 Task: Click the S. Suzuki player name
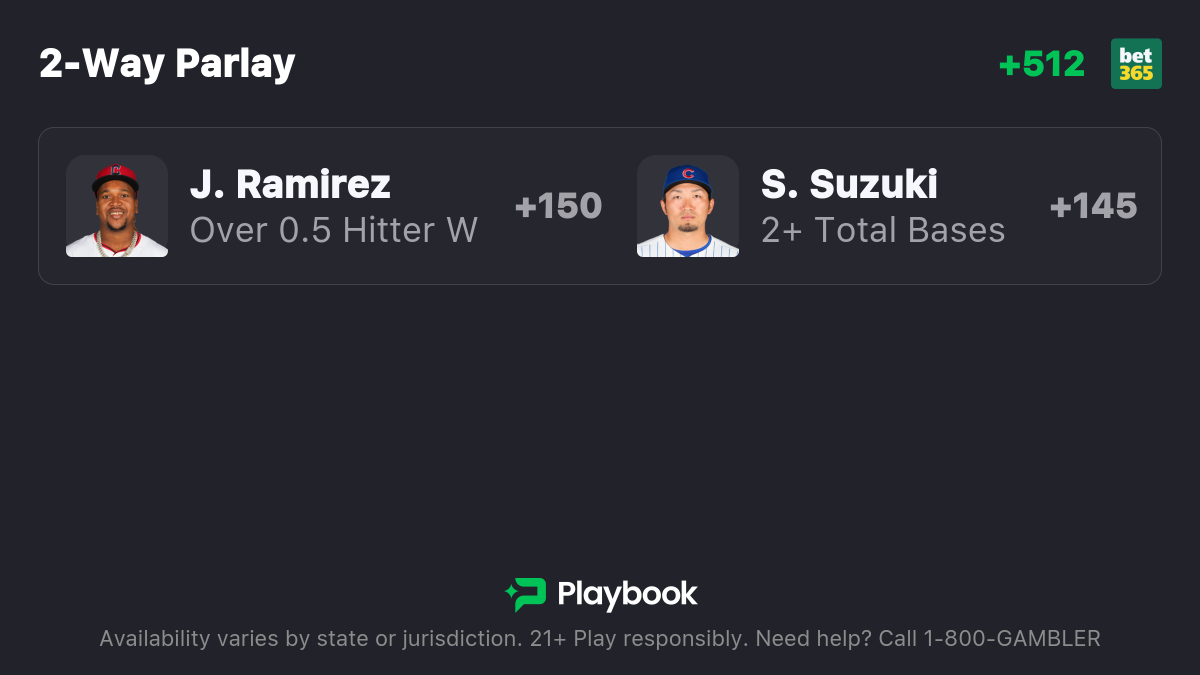849,184
